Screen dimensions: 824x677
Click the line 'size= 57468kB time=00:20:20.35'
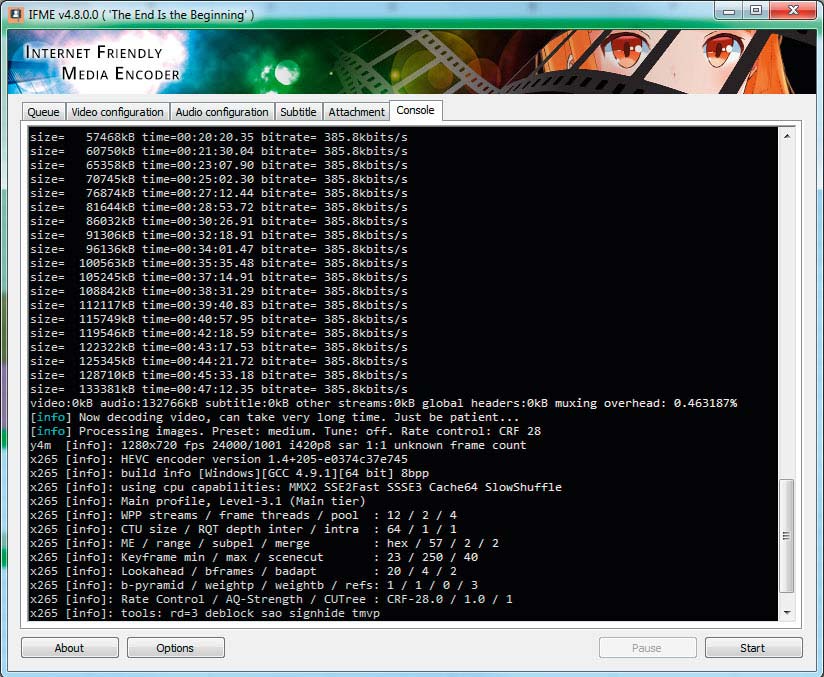pyautogui.click(x=219, y=137)
